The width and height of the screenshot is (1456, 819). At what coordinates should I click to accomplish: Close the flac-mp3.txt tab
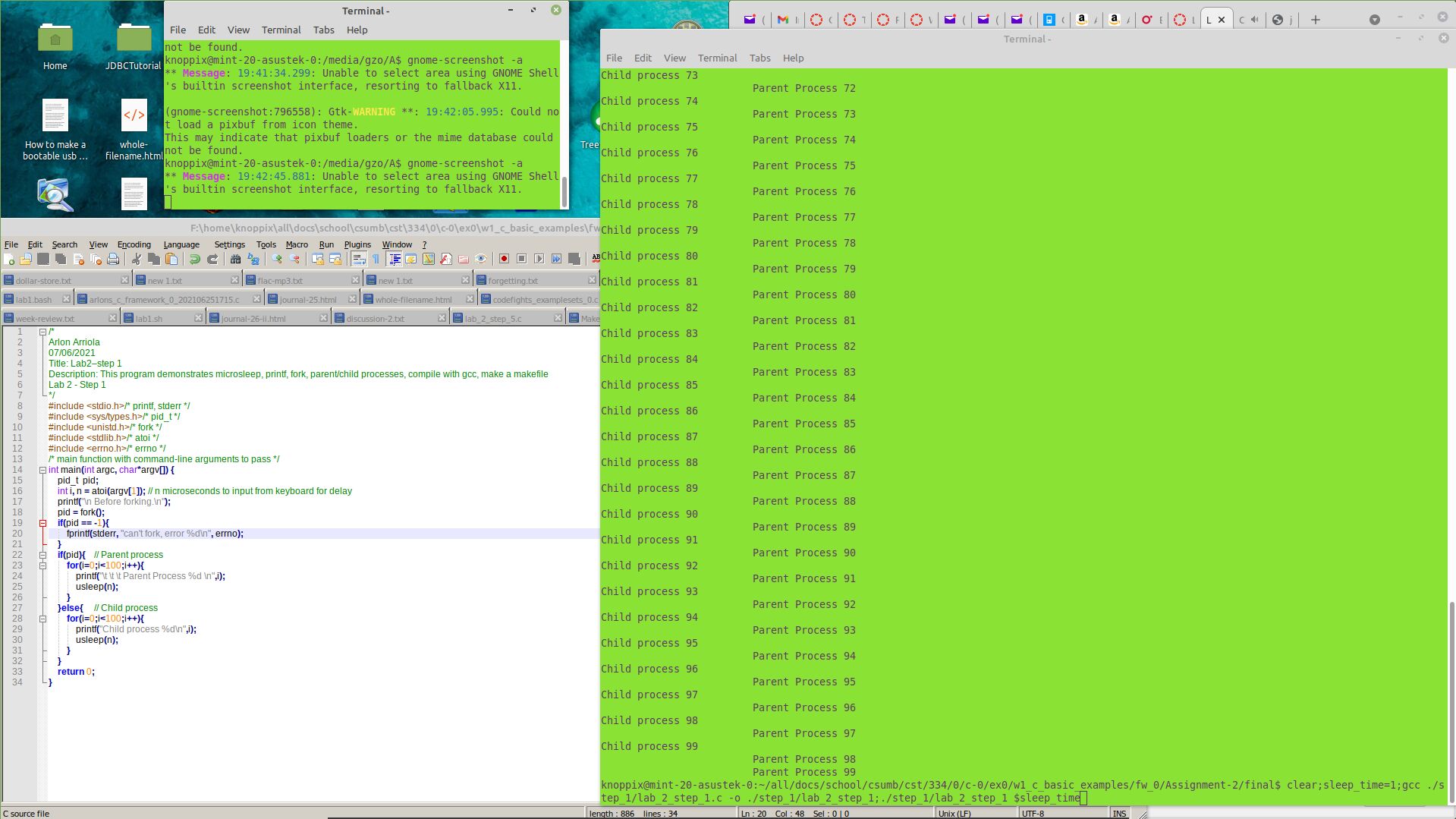(x=355, y=280)
